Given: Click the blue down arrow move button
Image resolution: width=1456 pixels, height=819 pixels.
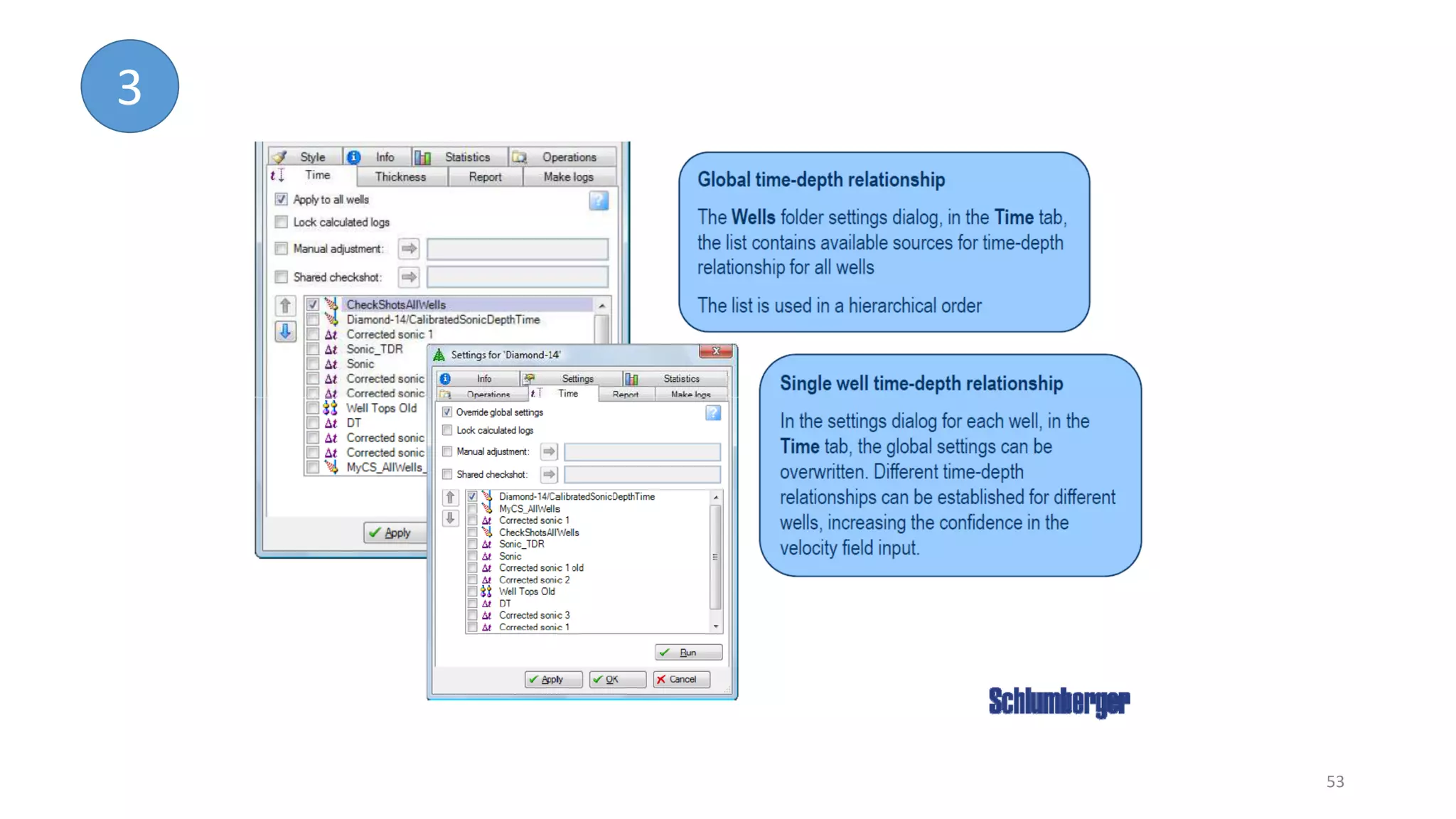Looking at the screenshot, I should 285,331.
